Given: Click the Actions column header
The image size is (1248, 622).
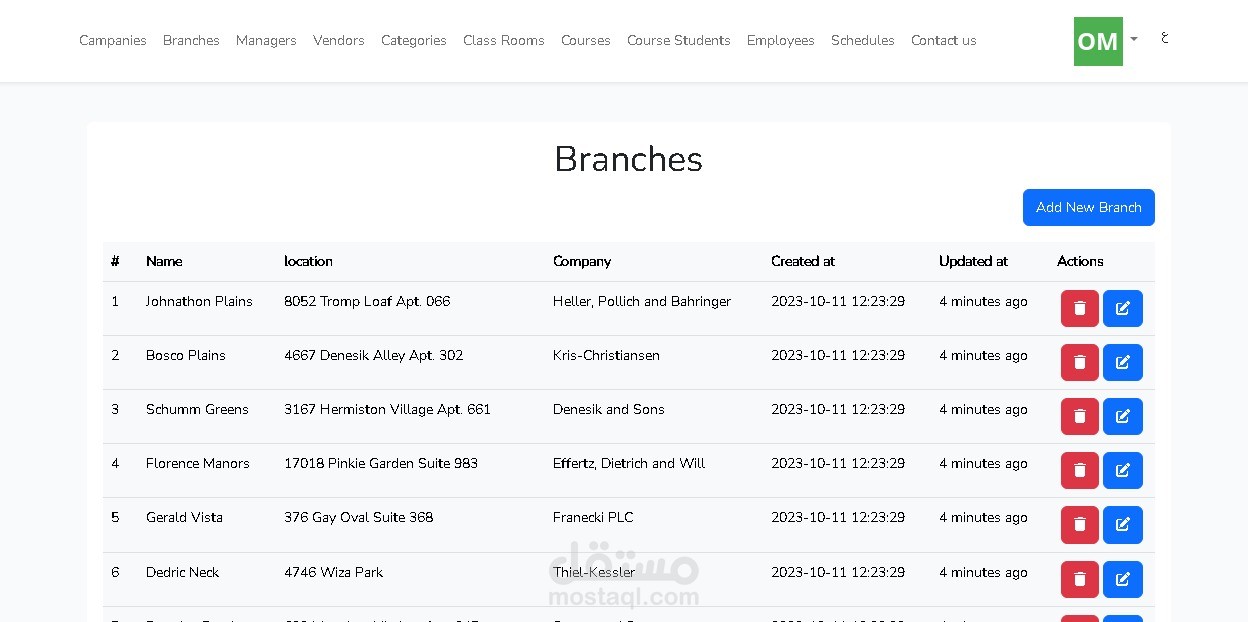Looking at the screenshot, I should [x=1080, y=261].
